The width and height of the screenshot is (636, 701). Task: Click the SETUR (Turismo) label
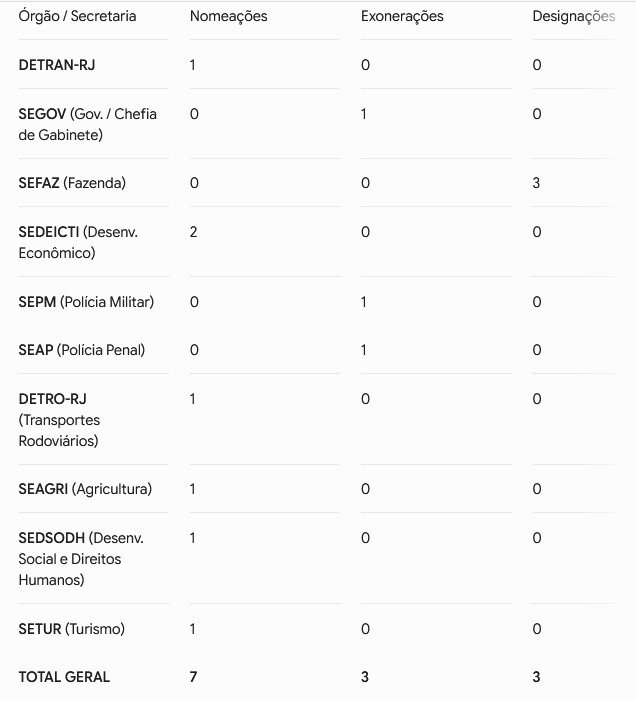(x=72, y=629)
